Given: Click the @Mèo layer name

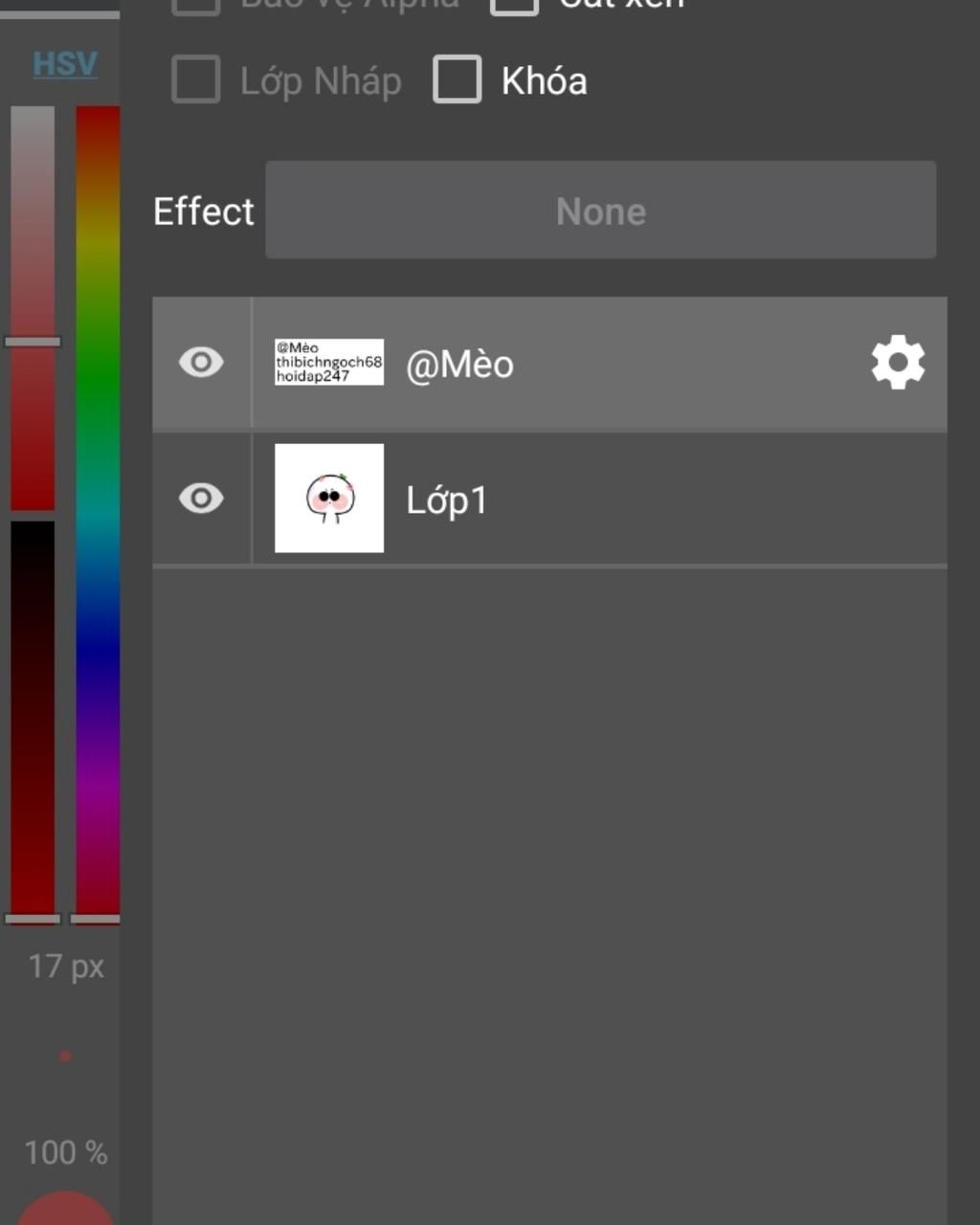Looking at the screenshot, I should tap(459, 365).
